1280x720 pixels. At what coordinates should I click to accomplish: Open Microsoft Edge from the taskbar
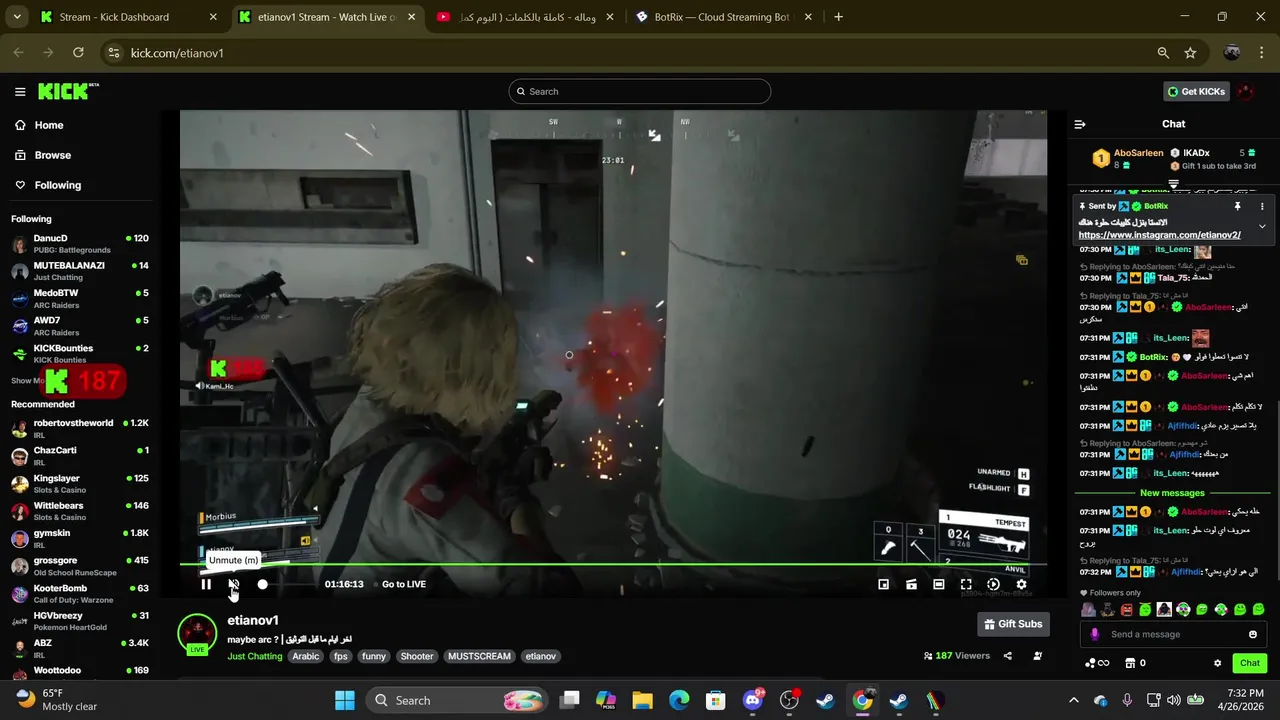tap(679, 700)
